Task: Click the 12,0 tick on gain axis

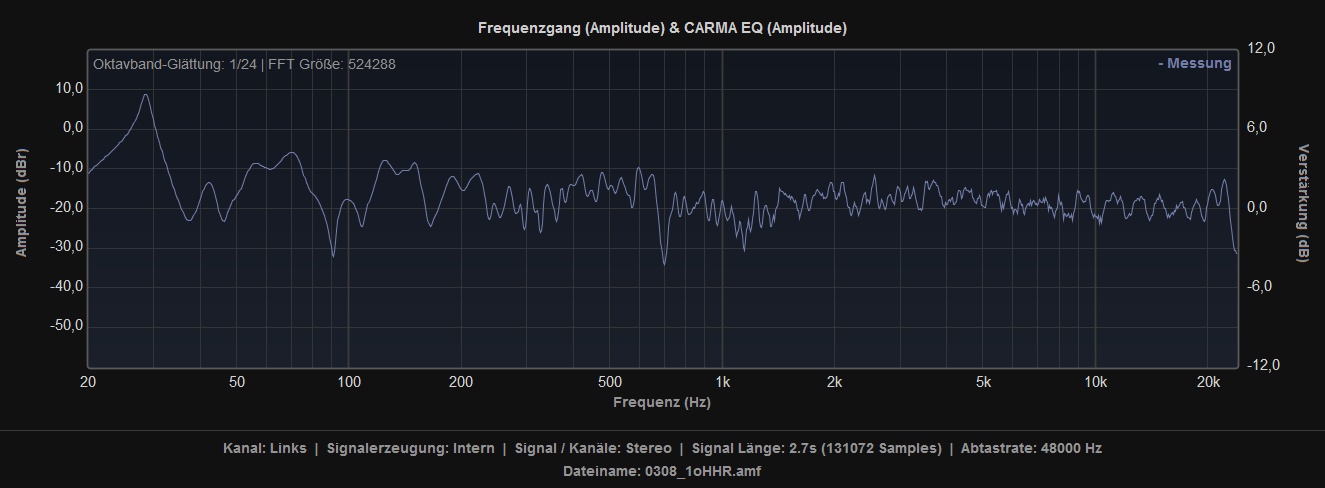Action: [1262, 48]
